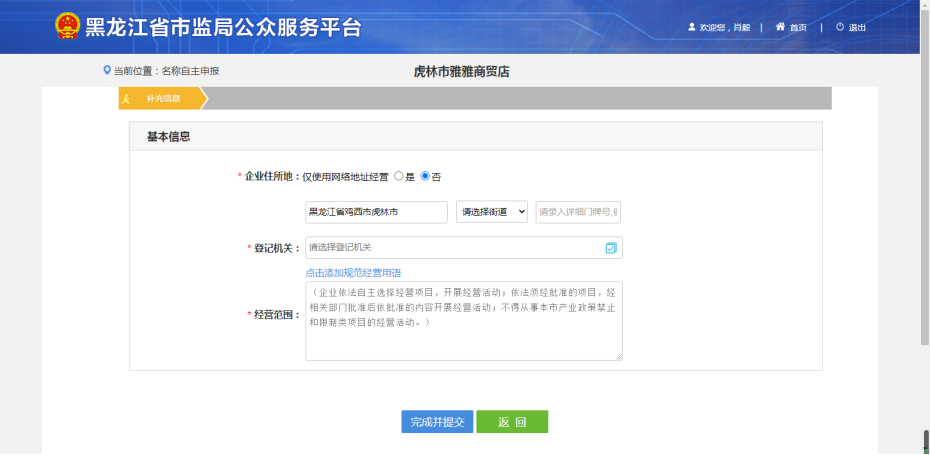Screen dimensions: 930x455
Task: Click 点击添加规范经营用语 link
Action: (x=353, y=273)
